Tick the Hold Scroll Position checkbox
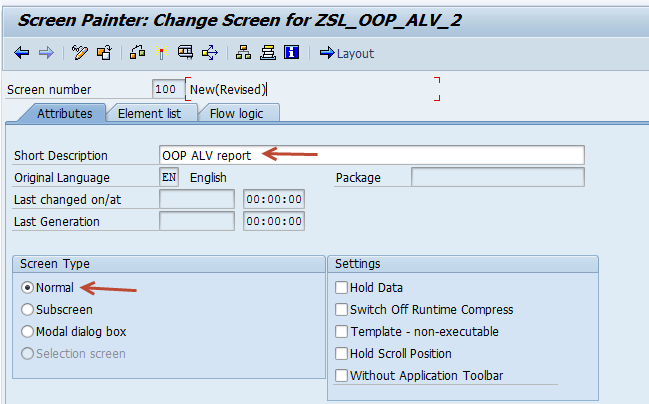 [342, 354]
